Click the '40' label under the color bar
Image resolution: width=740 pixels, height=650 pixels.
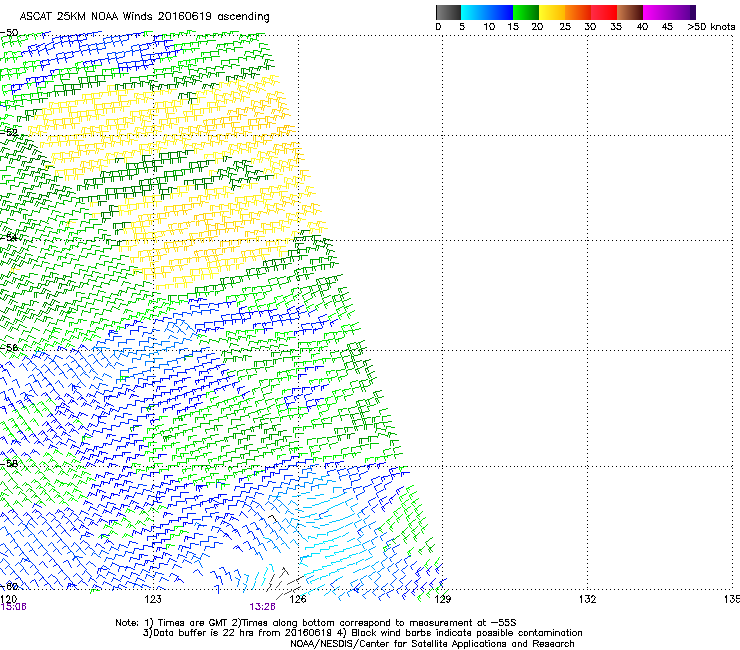click(x=642, y=27)
